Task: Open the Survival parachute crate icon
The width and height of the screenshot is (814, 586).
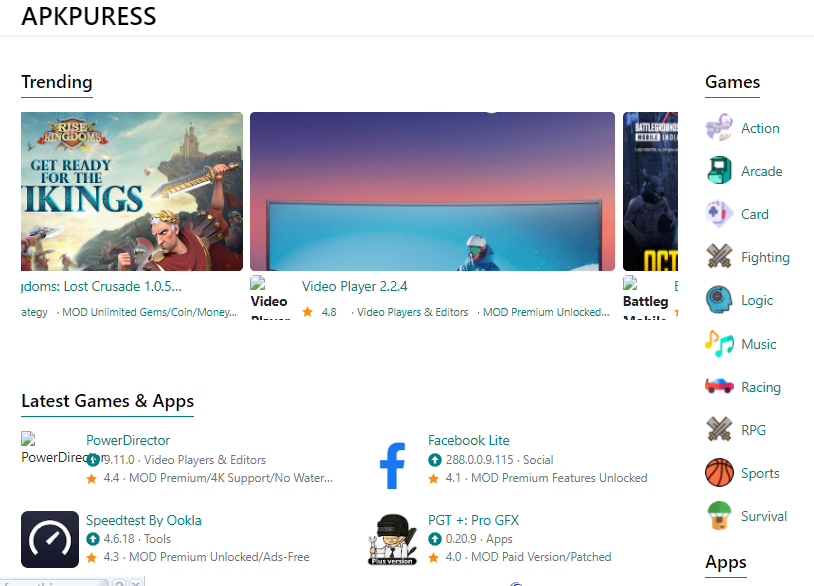Action: 719,516
